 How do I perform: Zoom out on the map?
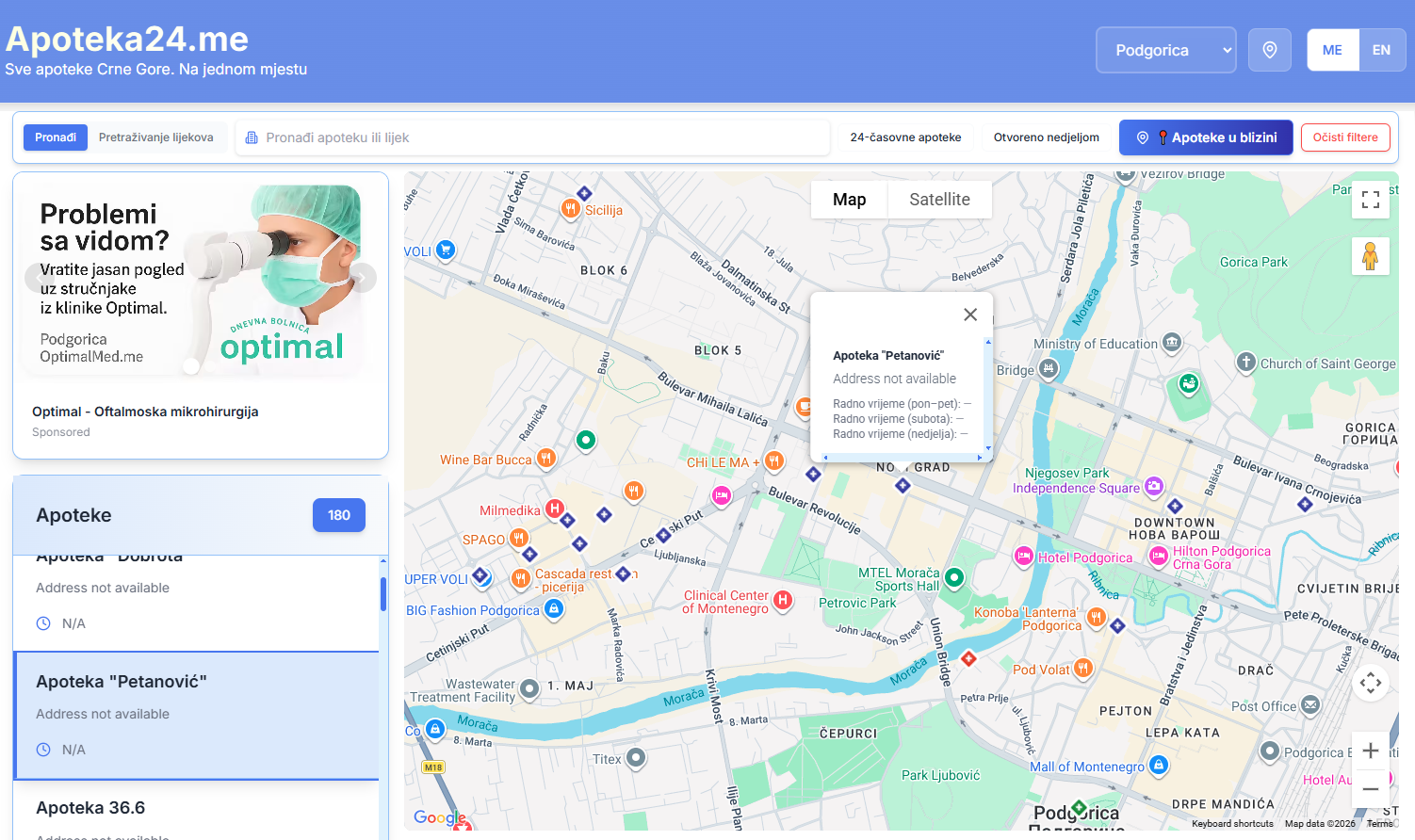point(1370,789)
